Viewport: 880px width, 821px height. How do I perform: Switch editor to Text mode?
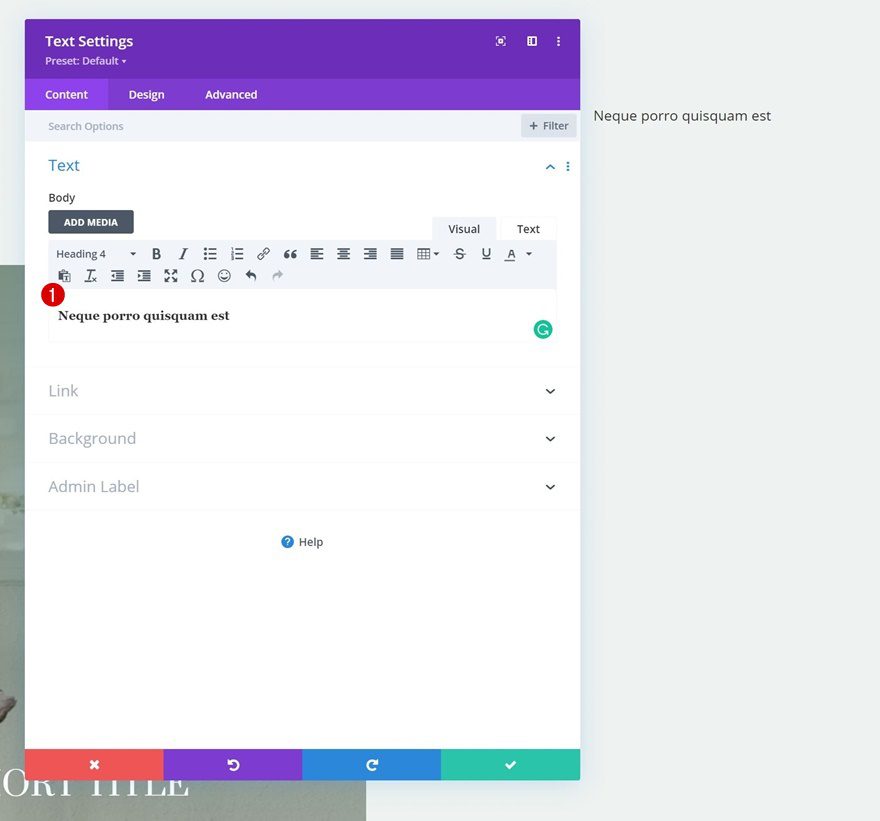click(x=528, y=228)
